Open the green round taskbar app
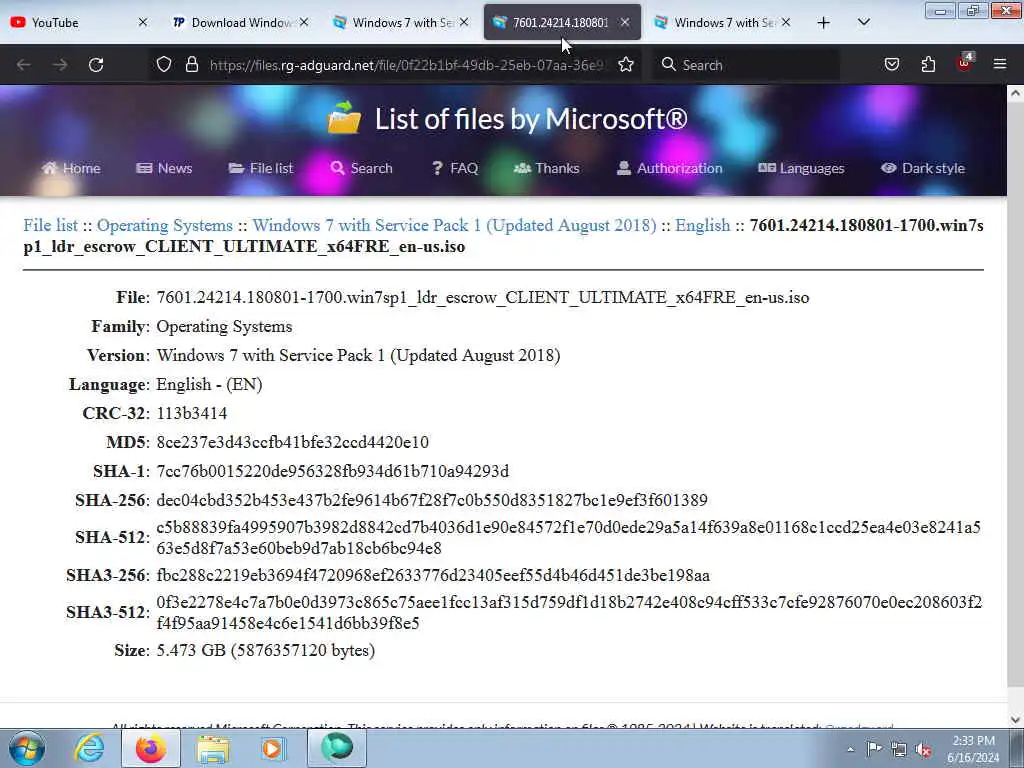This screenshot has height=768, width=1024. pyautogui.click(x=336, y=748)
